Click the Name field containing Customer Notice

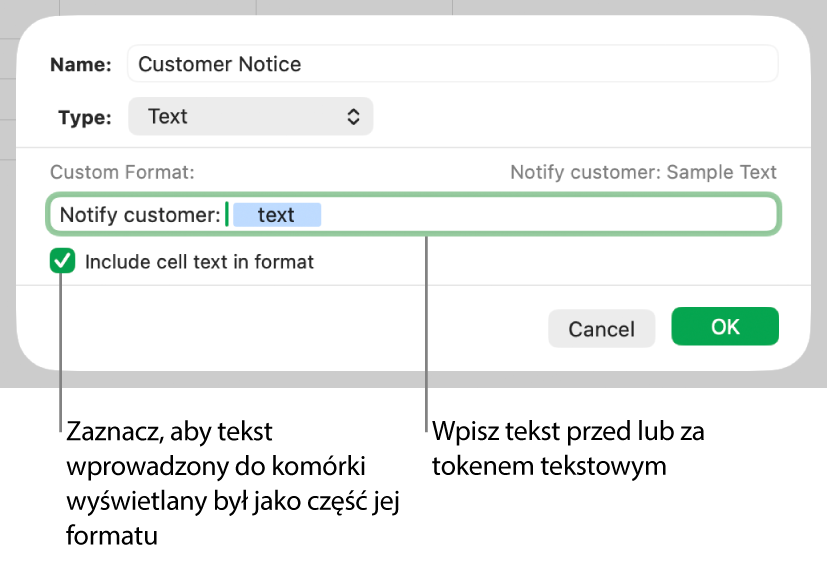[x=452, y=64]
